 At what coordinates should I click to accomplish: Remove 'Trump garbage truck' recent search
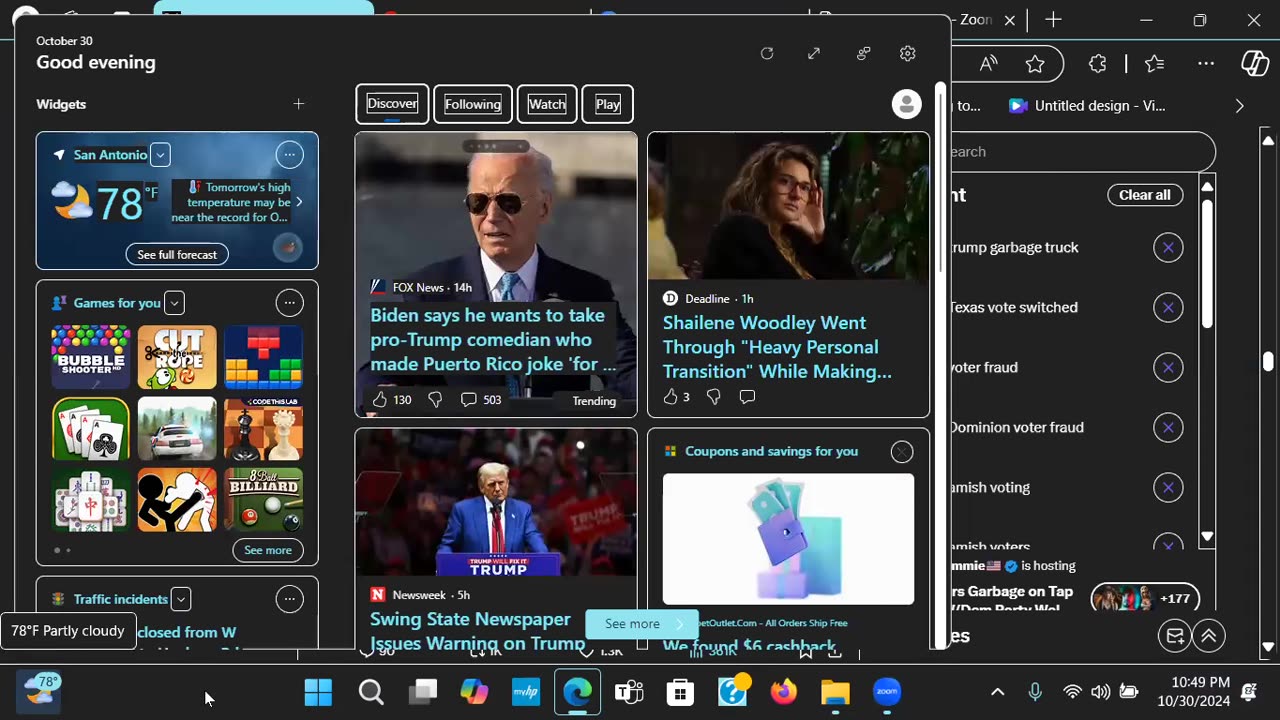pyautogui.click(x=1168, y=247)
